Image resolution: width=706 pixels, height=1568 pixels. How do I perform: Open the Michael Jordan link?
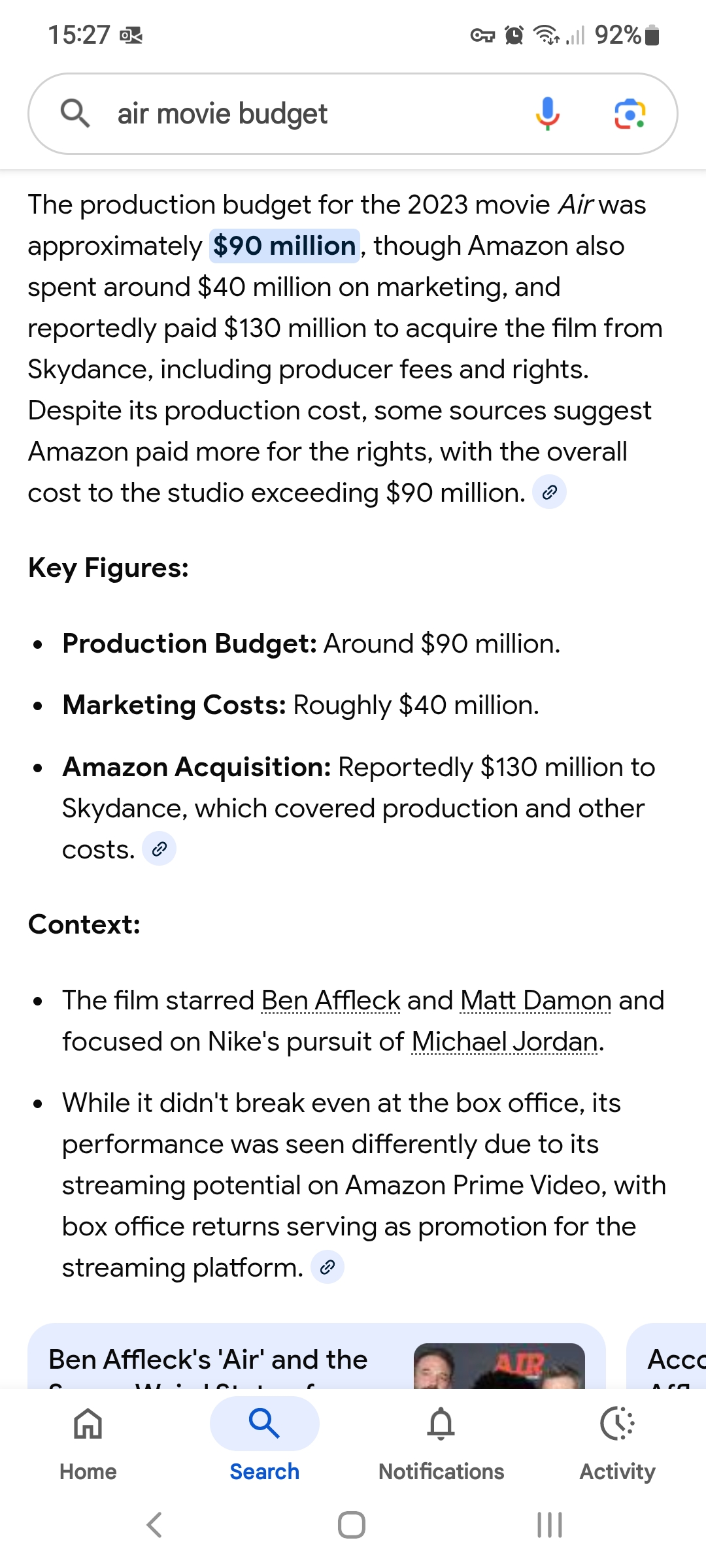tap(505, 1041)
